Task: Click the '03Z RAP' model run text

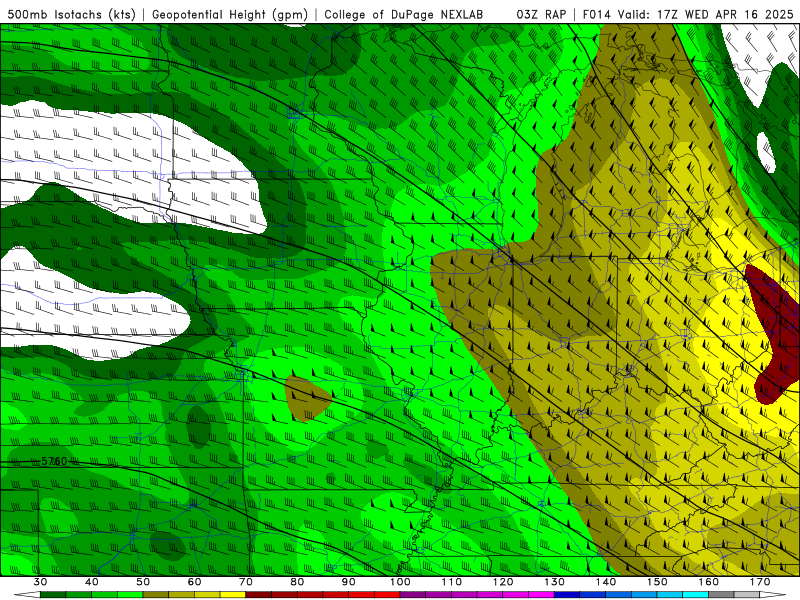Action: click(x=541, y=15)
